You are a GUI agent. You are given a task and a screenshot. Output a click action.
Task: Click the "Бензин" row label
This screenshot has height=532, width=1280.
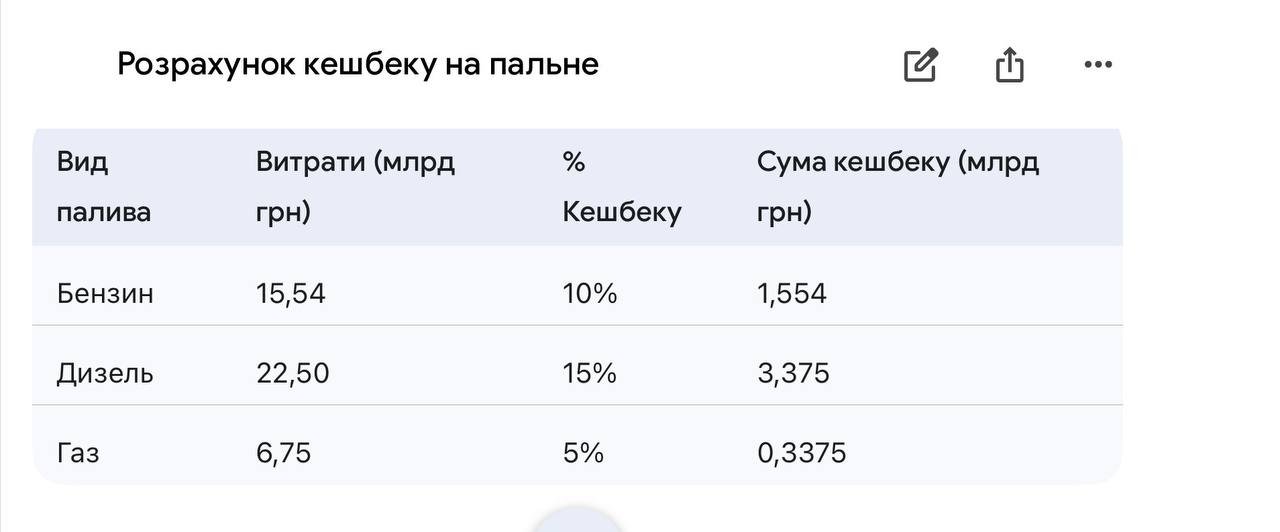coord(105,294)
